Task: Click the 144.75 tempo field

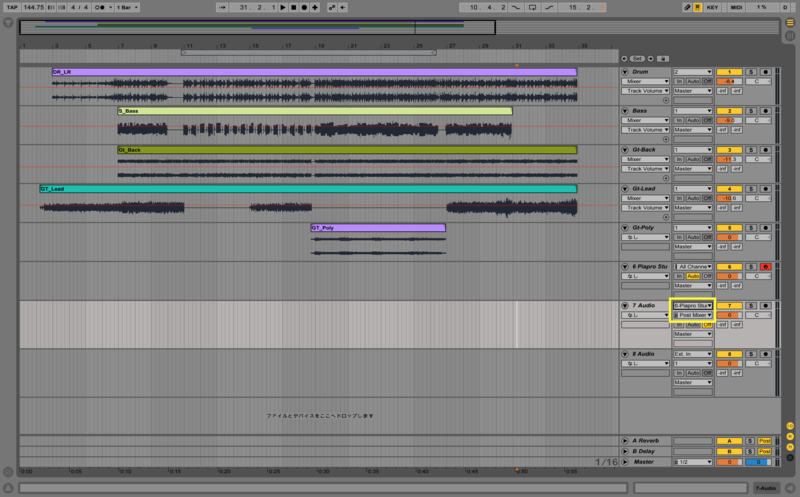Action: [33, 7]
